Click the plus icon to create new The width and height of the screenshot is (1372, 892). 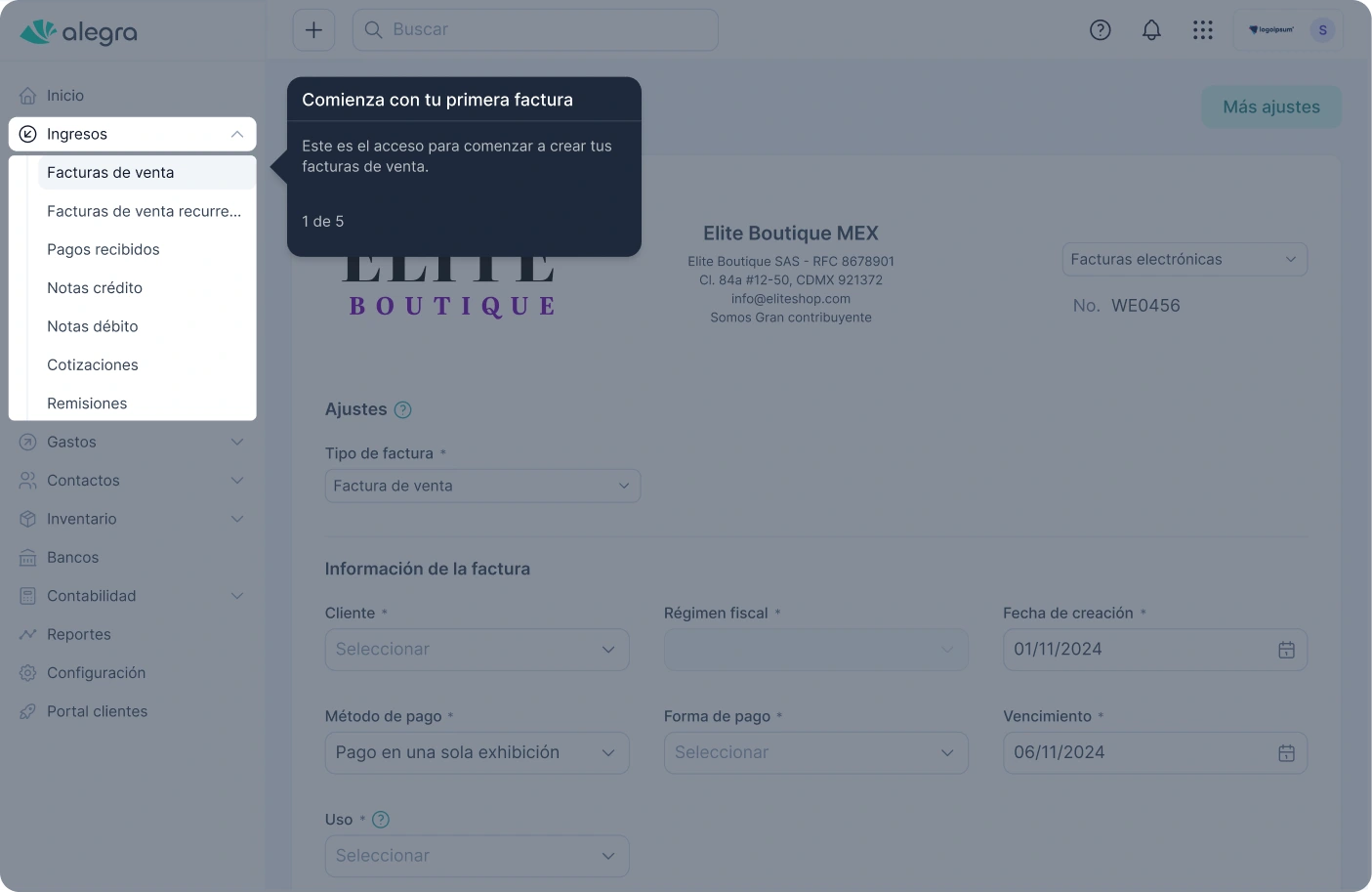(313, 30)
